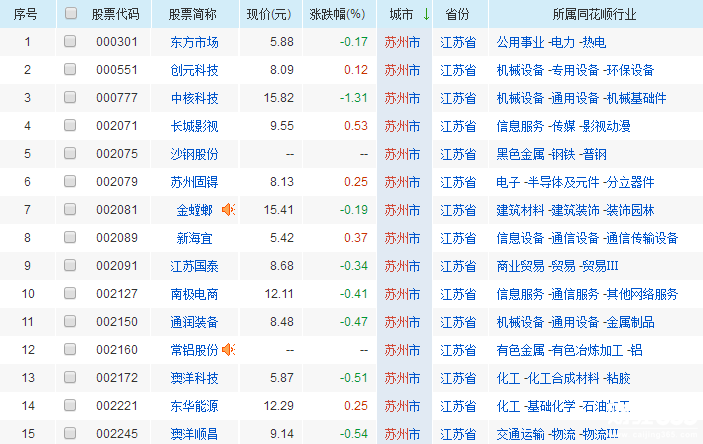The height and width of the screenshot is (444, 703).
Task: Open the 化工 -化工合成材料 -粘胶 industry link
Action: (x=563, y=378)
